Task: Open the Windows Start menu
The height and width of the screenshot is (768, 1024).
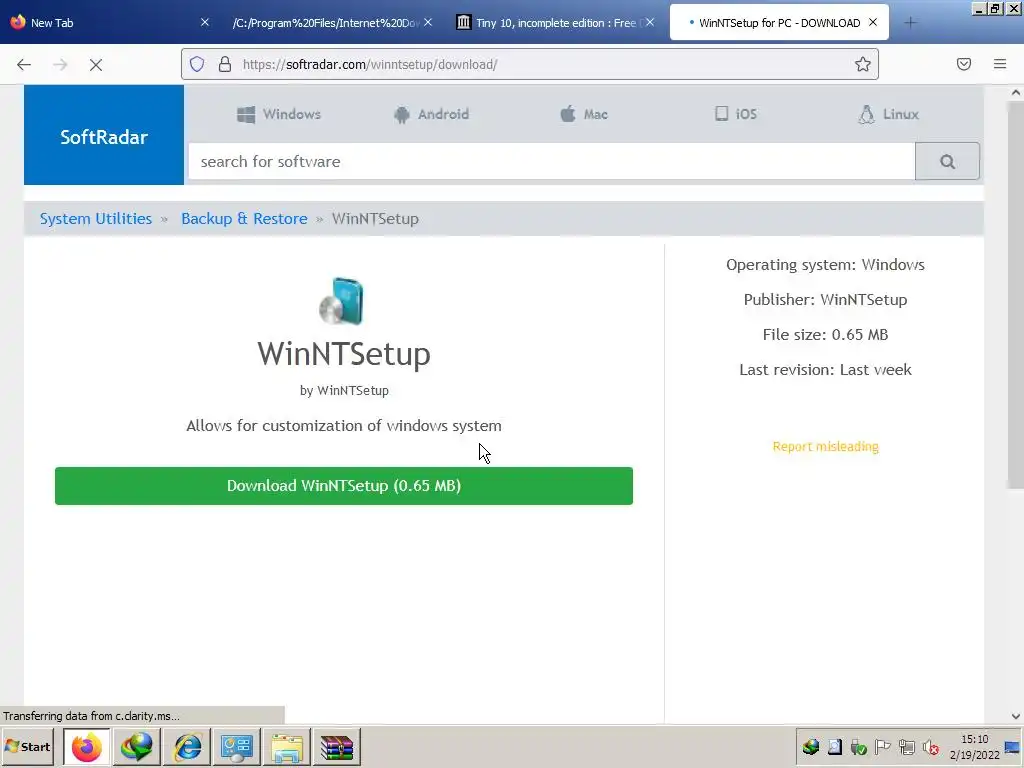Action: [x=27, y=746]
